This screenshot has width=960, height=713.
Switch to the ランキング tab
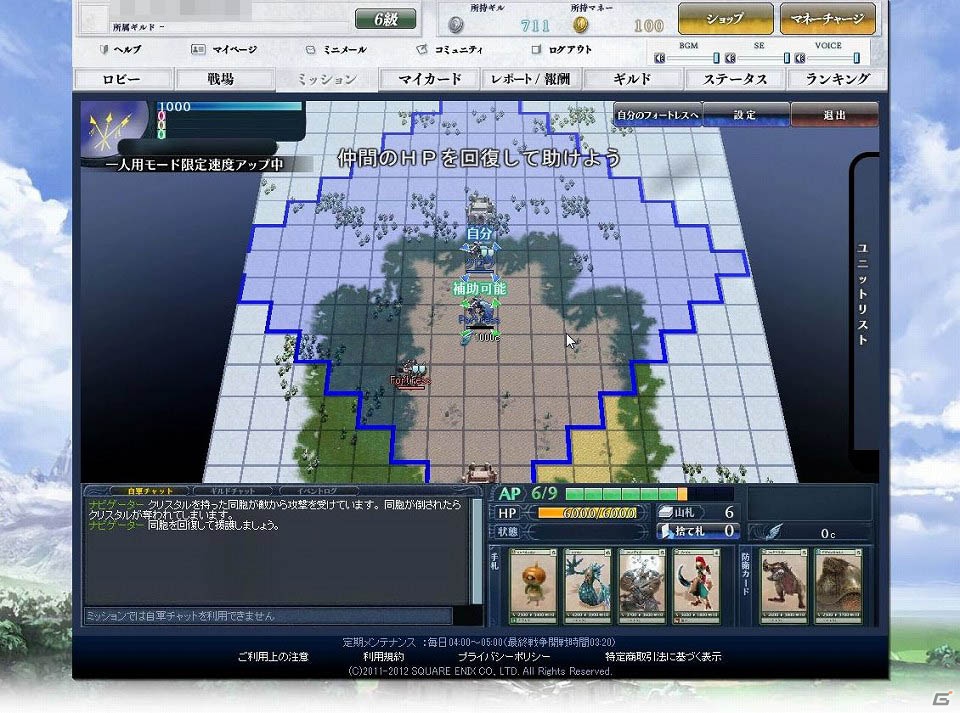coord(836,79)
